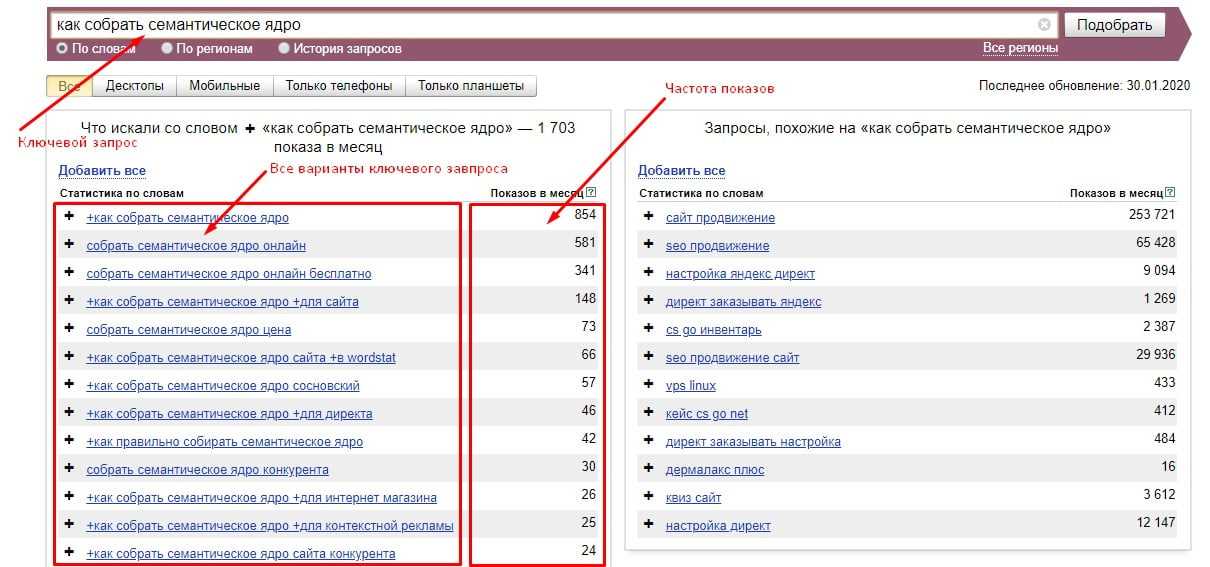Open the "Все регионы" region selector

coord(1020,48)
